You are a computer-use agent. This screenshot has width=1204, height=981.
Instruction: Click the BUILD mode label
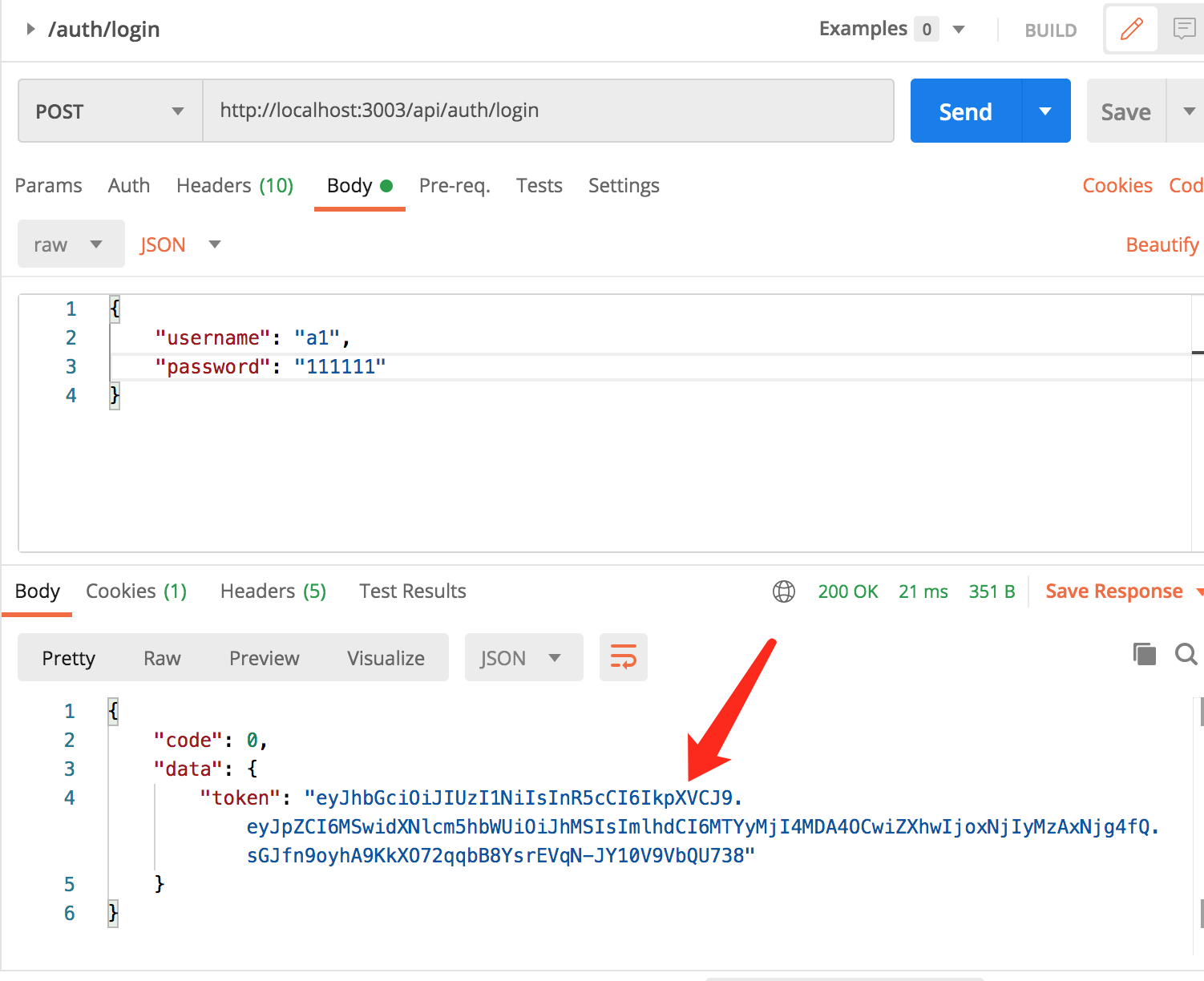[x=1050, y=30]
